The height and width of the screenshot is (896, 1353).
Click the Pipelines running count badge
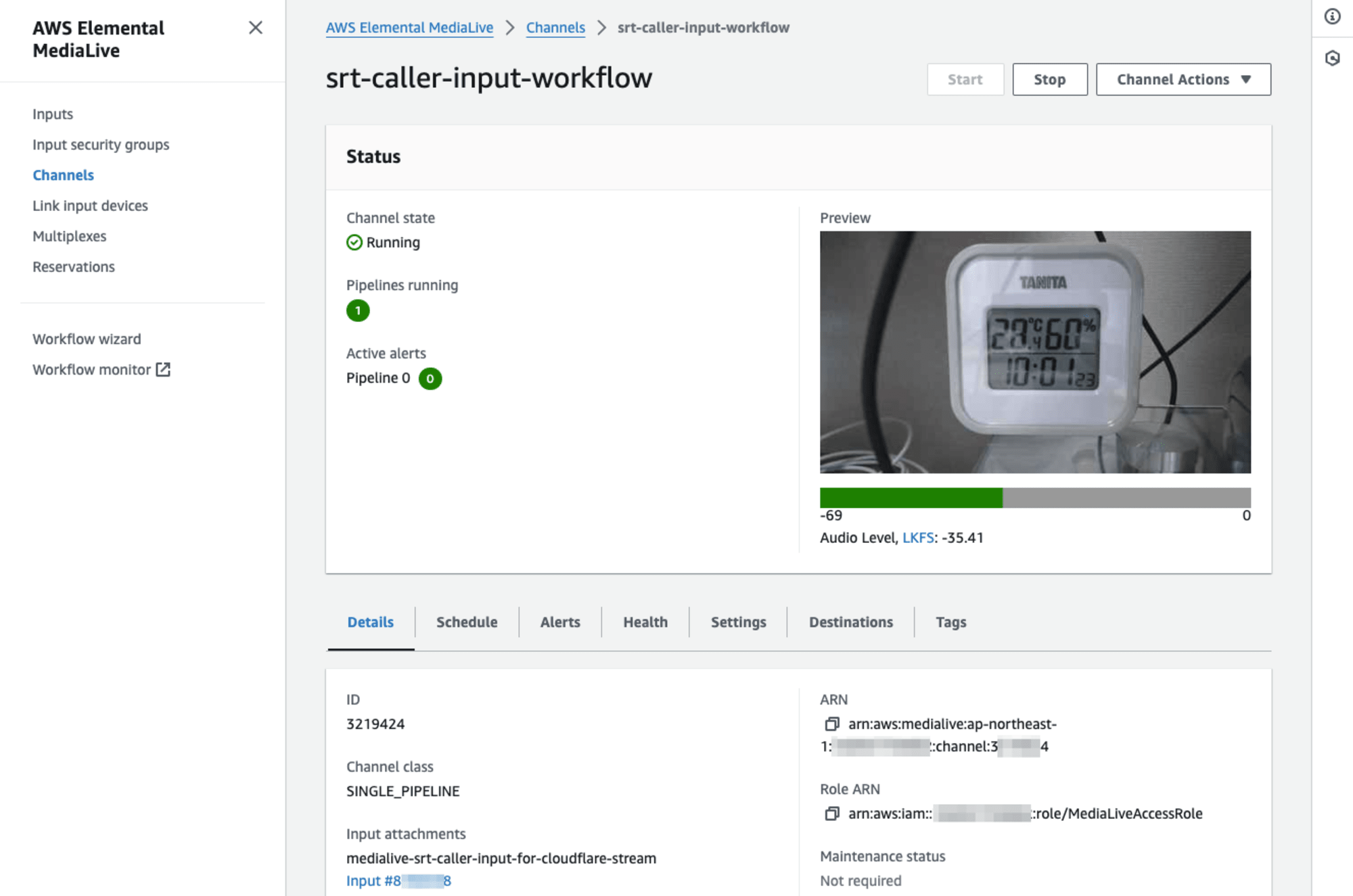click(358, 310)
